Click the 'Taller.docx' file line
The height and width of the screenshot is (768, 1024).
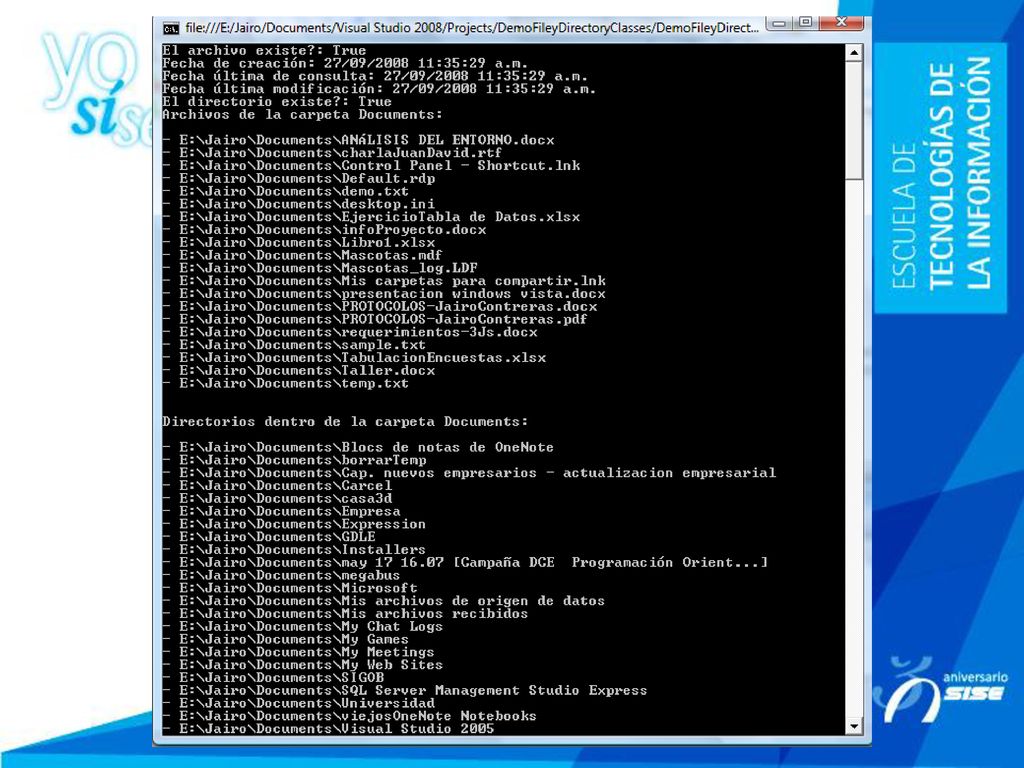click(299, 370)
